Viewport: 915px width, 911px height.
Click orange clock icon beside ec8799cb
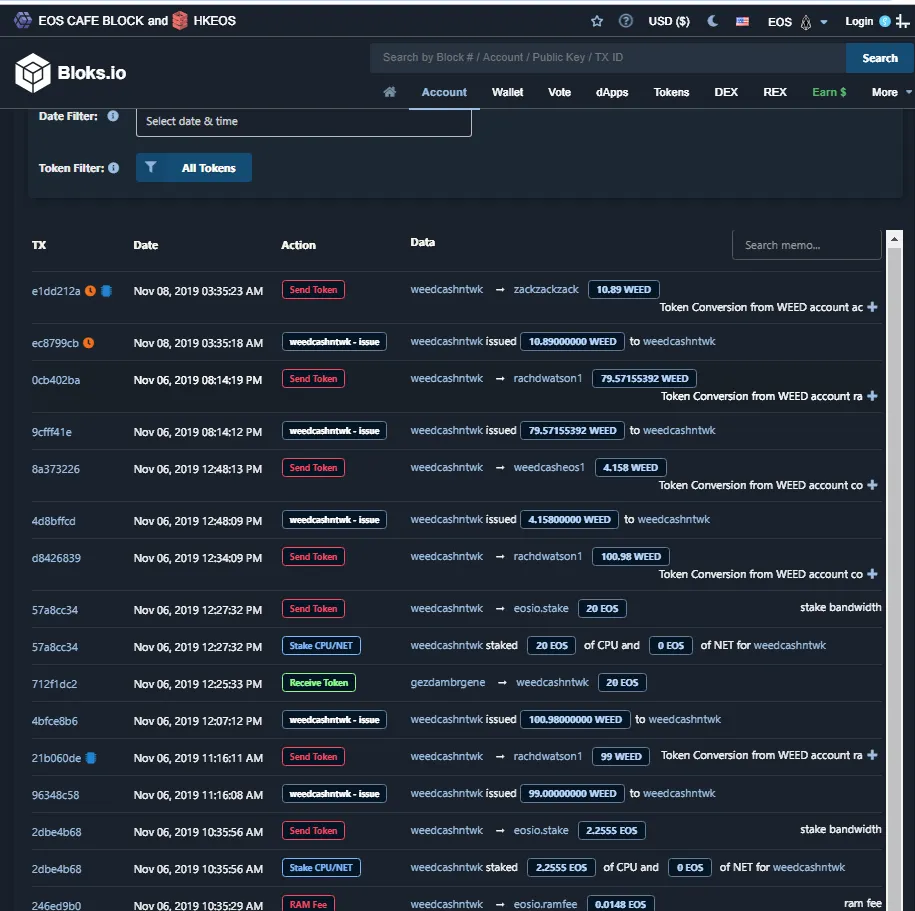88,343
